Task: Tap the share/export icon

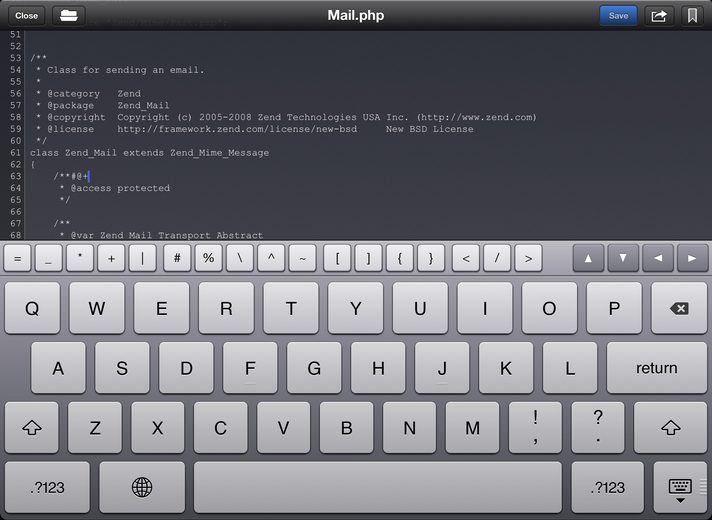Action: point(659,15)
